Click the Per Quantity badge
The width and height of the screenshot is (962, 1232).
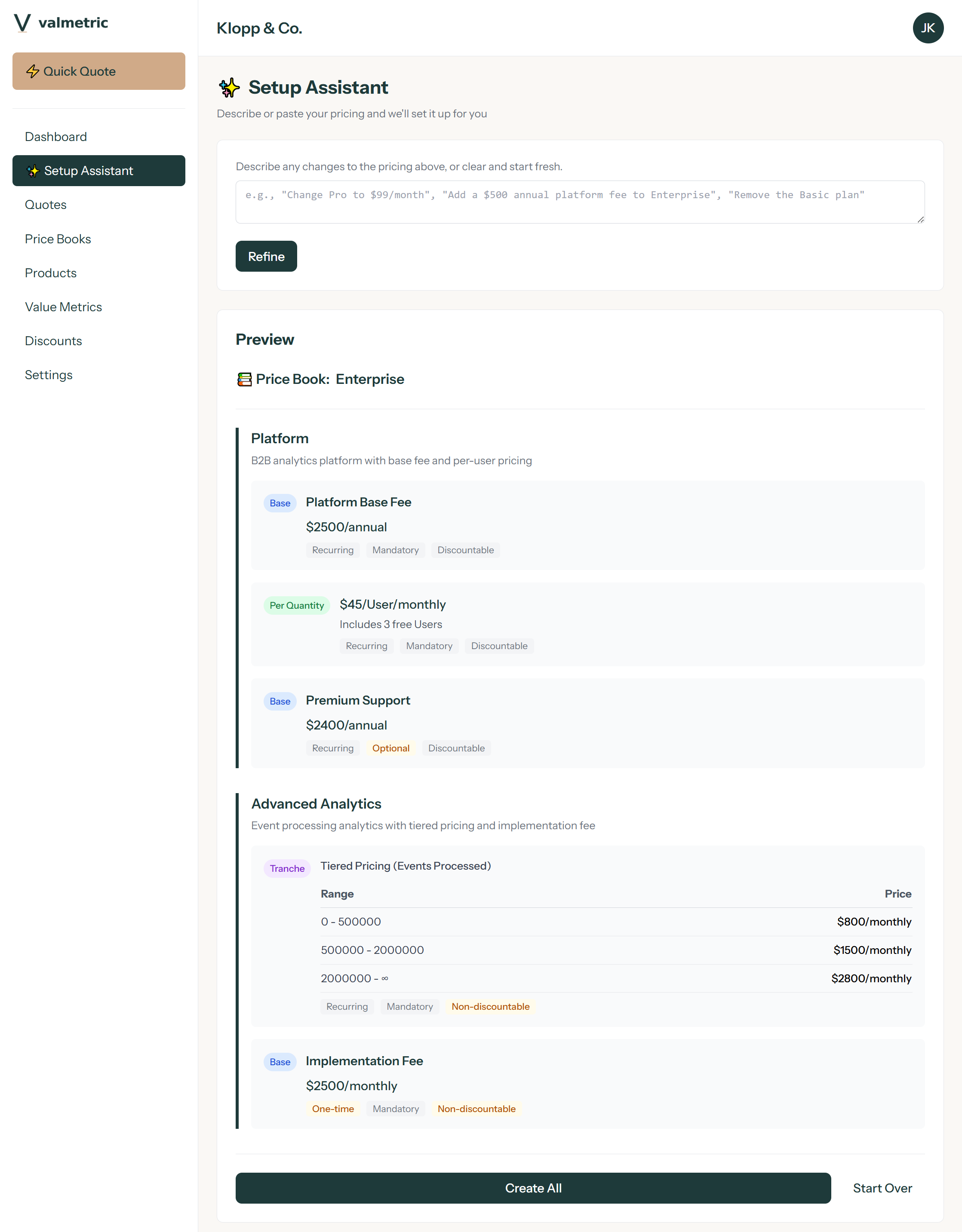pyautogui.click(x=296, y=605)
